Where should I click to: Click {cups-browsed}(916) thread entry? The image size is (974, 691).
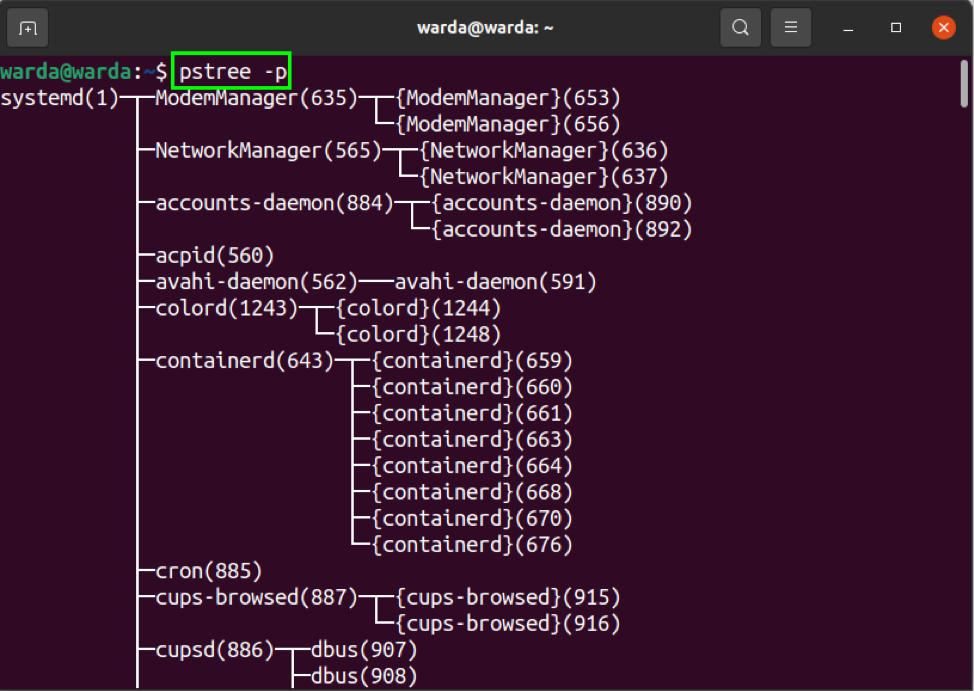(x=507, y=624)
